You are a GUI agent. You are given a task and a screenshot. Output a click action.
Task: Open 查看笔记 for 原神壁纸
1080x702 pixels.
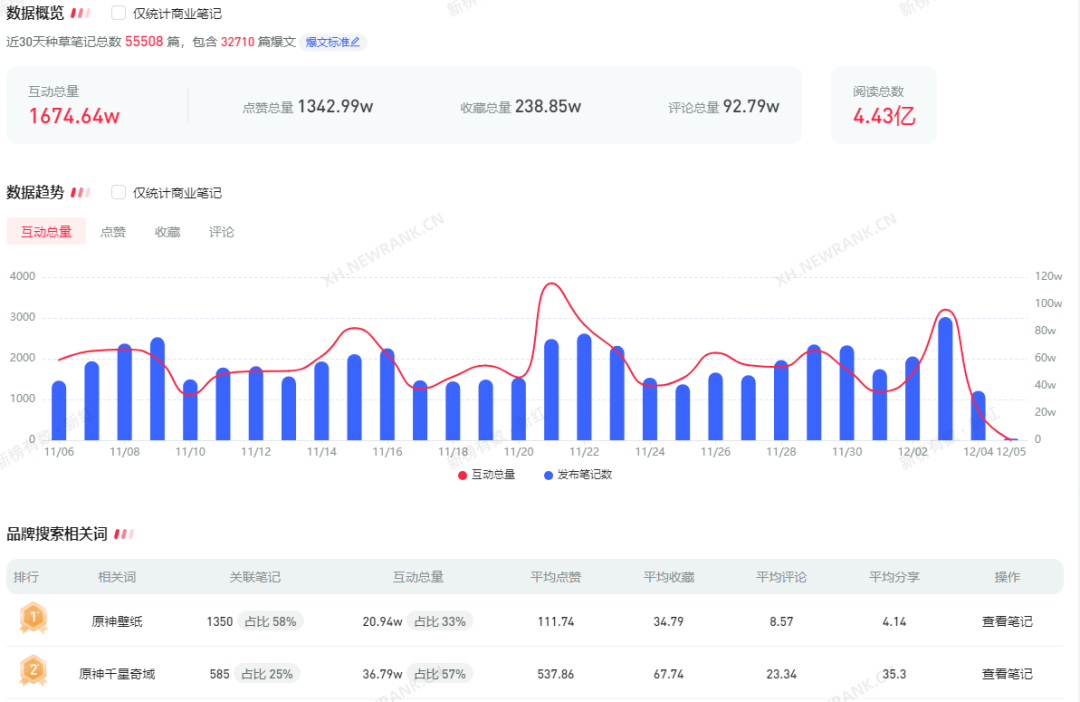click(1007, 621)
